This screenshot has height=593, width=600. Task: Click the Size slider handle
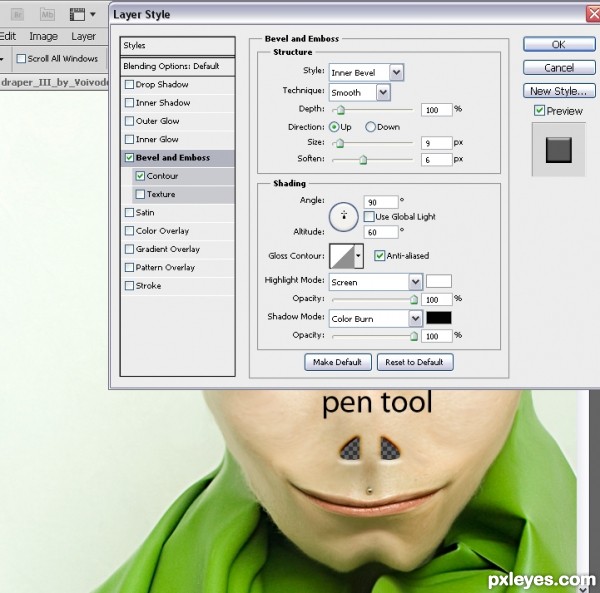tap(339, 143)
